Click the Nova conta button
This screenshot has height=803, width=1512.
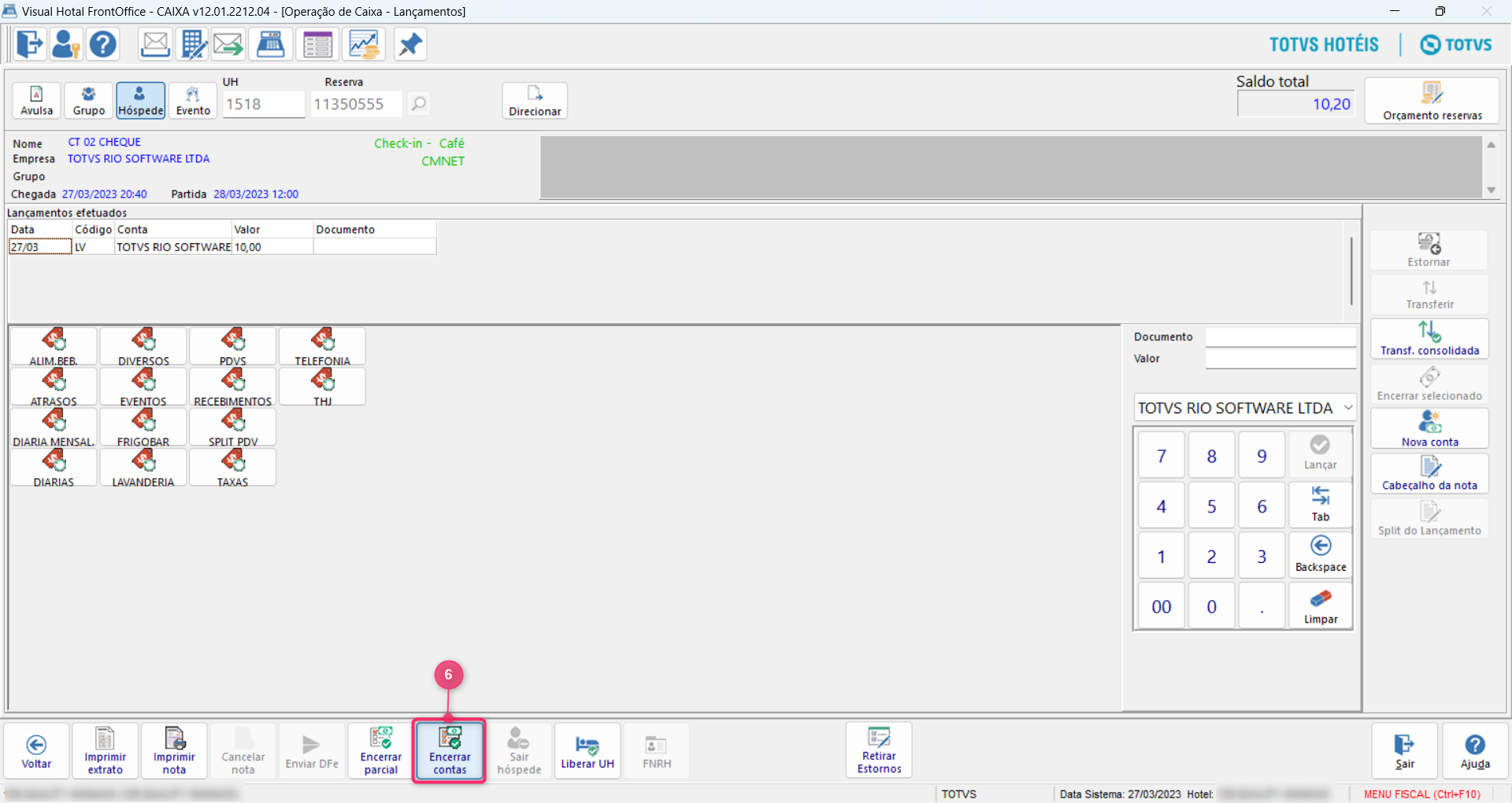pyautogui.click(x=1429, y=429)
